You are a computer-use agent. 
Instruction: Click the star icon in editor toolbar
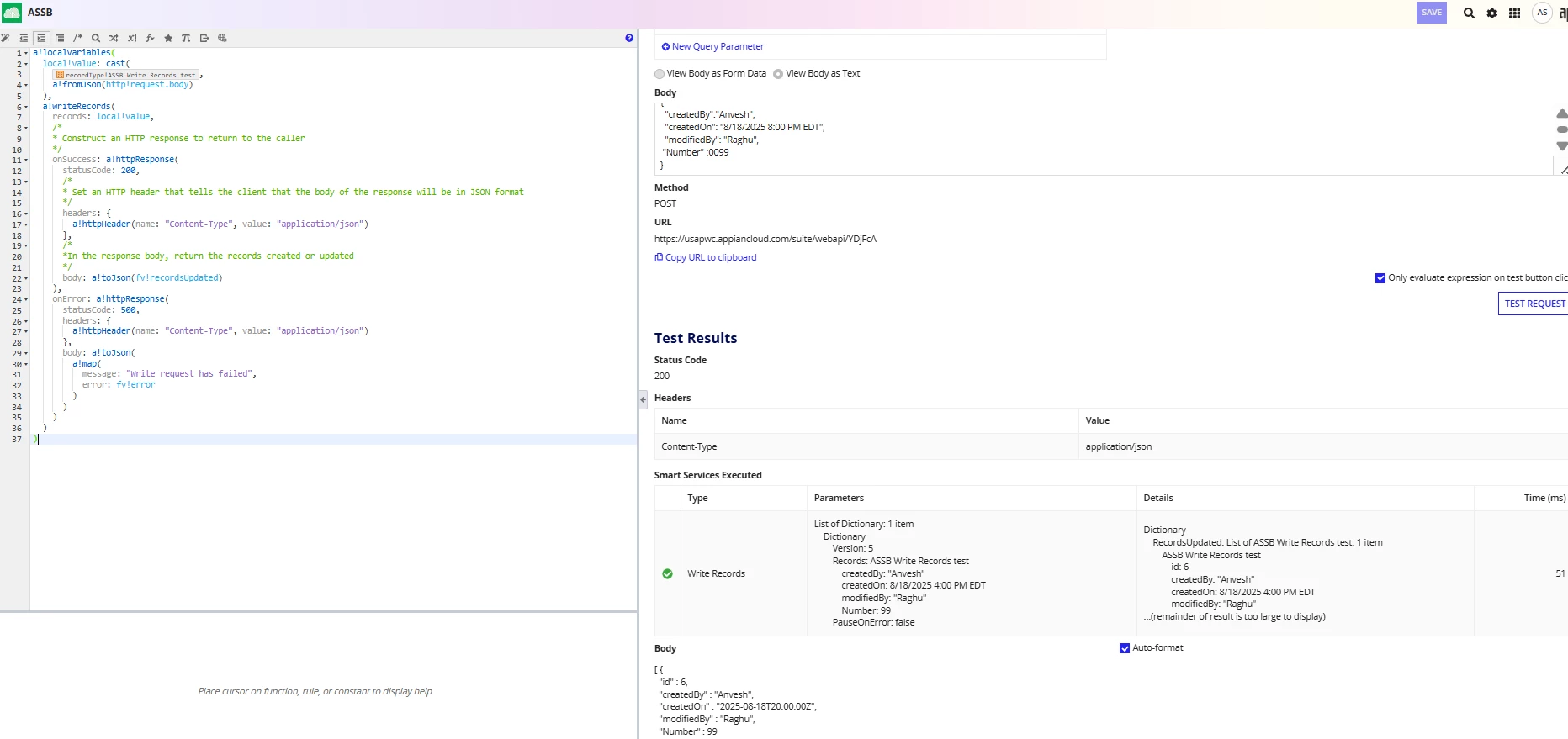pos(168,38)
